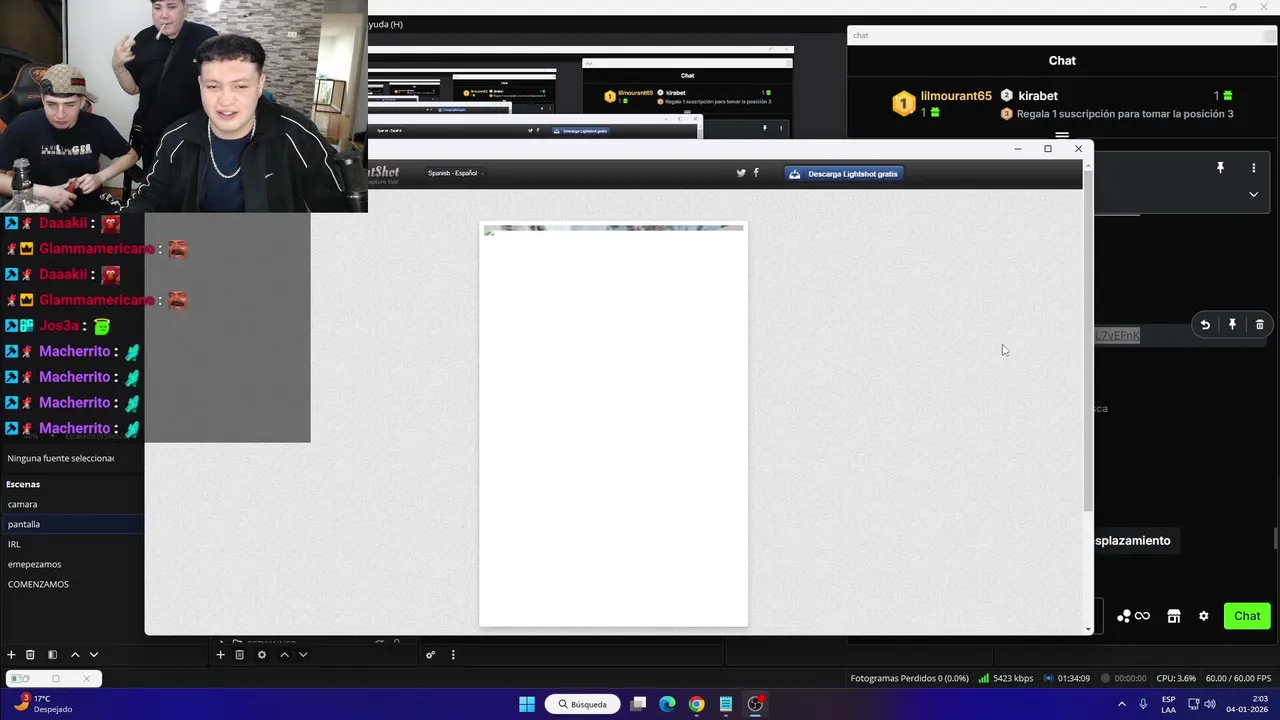Image resolution: width=1280 pixels, height=720 pixels.
Task: Move source down arrow in sources toolbar
Action: tap(303, 655)
